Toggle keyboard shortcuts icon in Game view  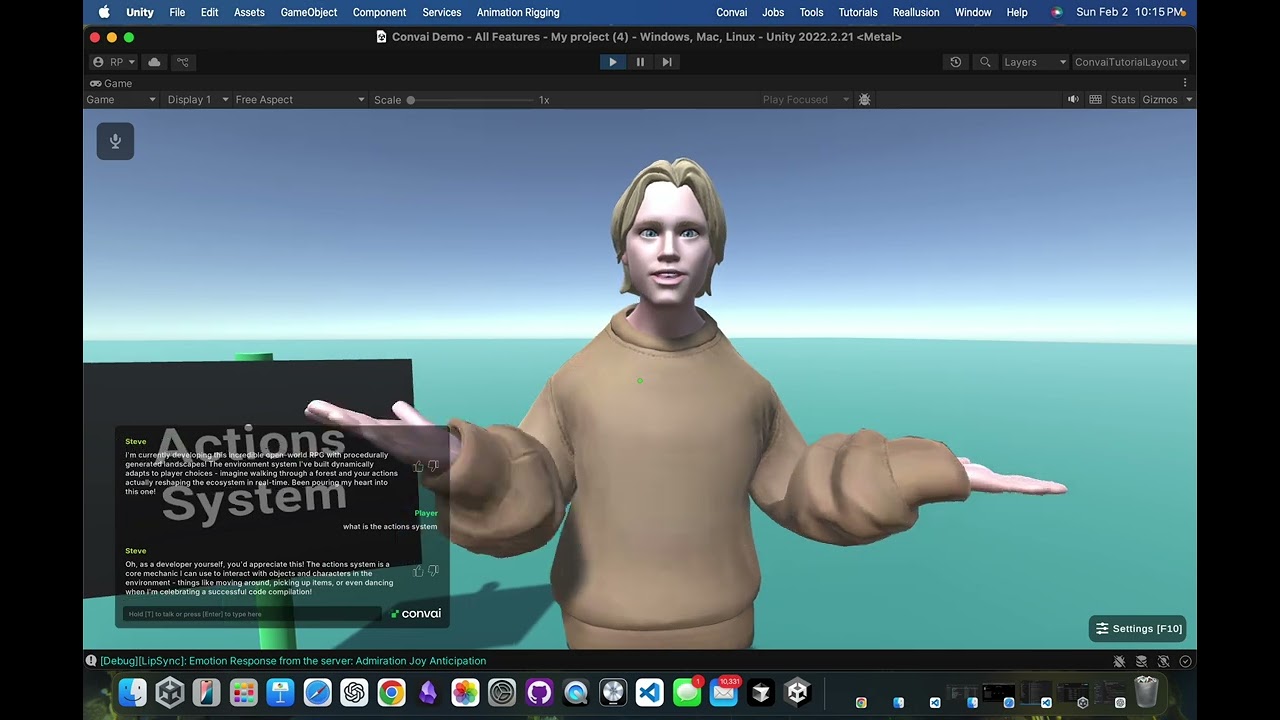point(1095,100)
